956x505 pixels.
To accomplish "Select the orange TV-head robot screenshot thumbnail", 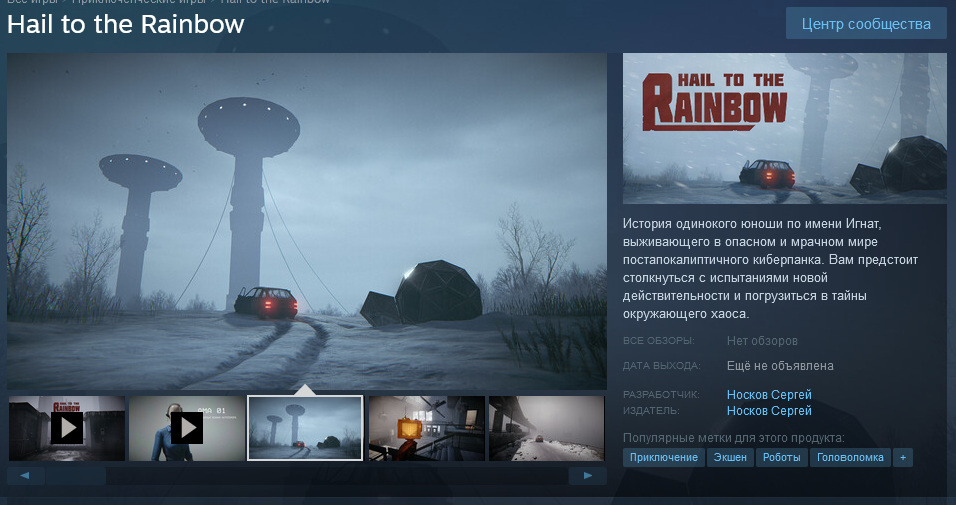I will coord(427,428).
